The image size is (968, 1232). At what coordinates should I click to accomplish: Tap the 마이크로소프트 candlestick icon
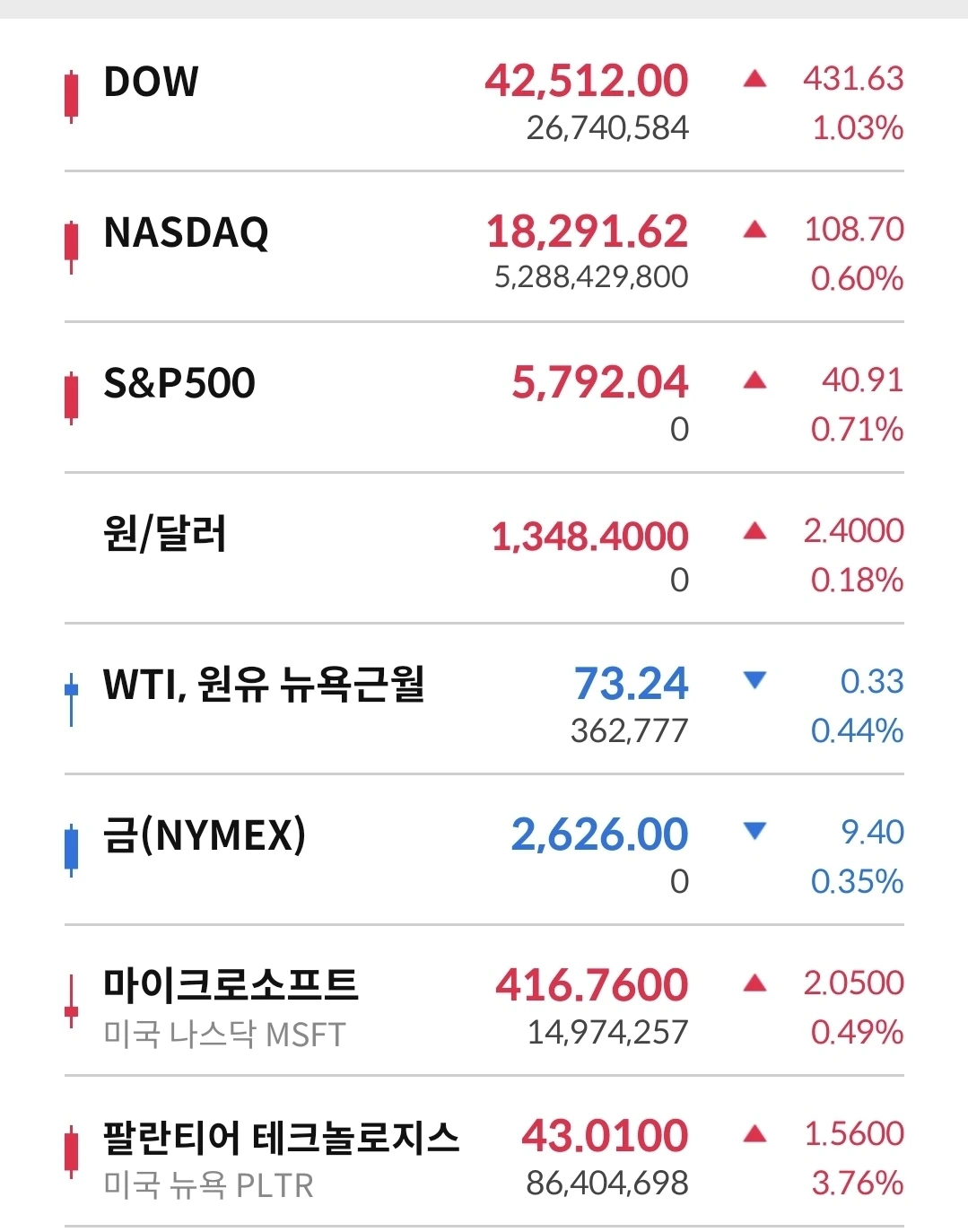71,1000
